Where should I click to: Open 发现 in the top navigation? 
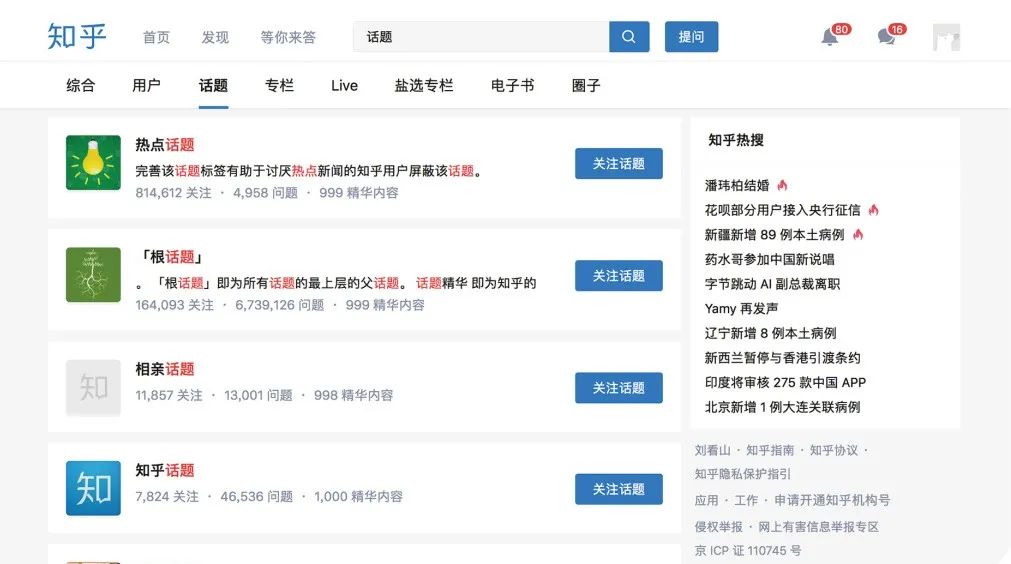[x=215, y=37]
